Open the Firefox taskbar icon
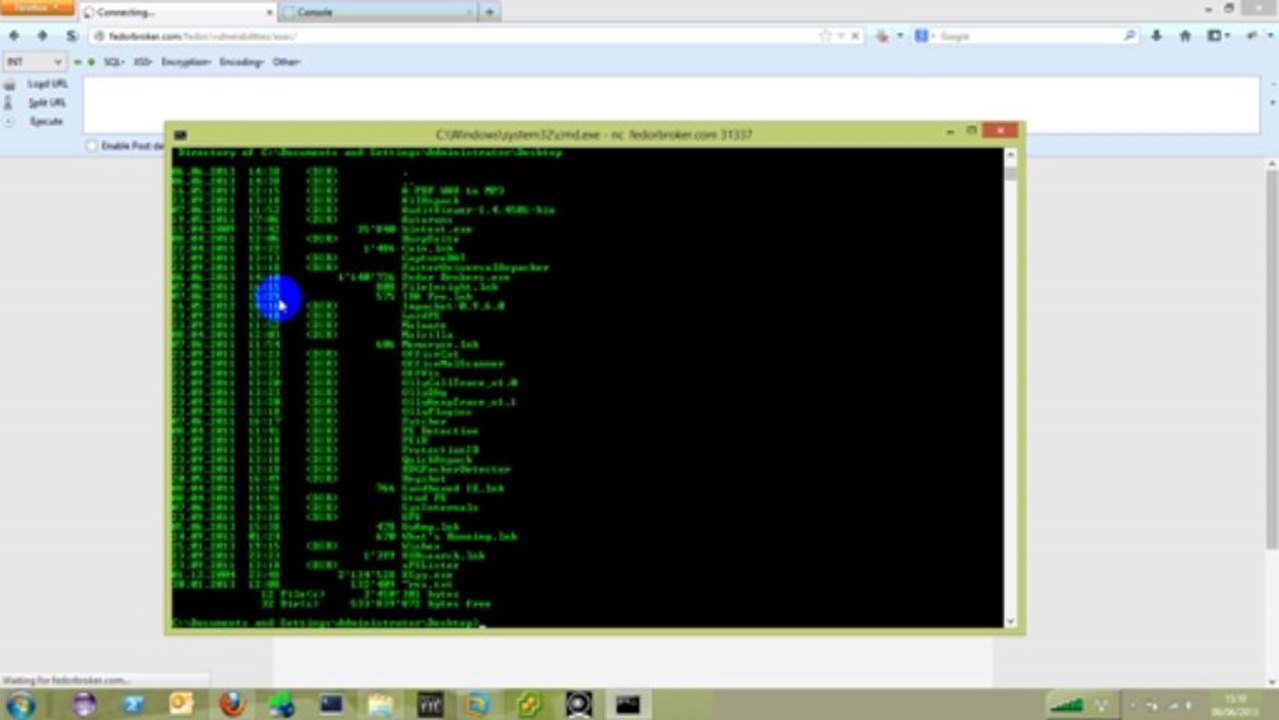 pyautogui.click(x=232, y=704)
